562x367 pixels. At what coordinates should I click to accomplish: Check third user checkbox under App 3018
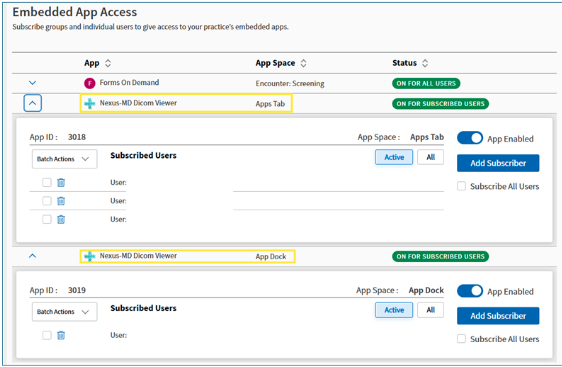(x=47, y=219)
